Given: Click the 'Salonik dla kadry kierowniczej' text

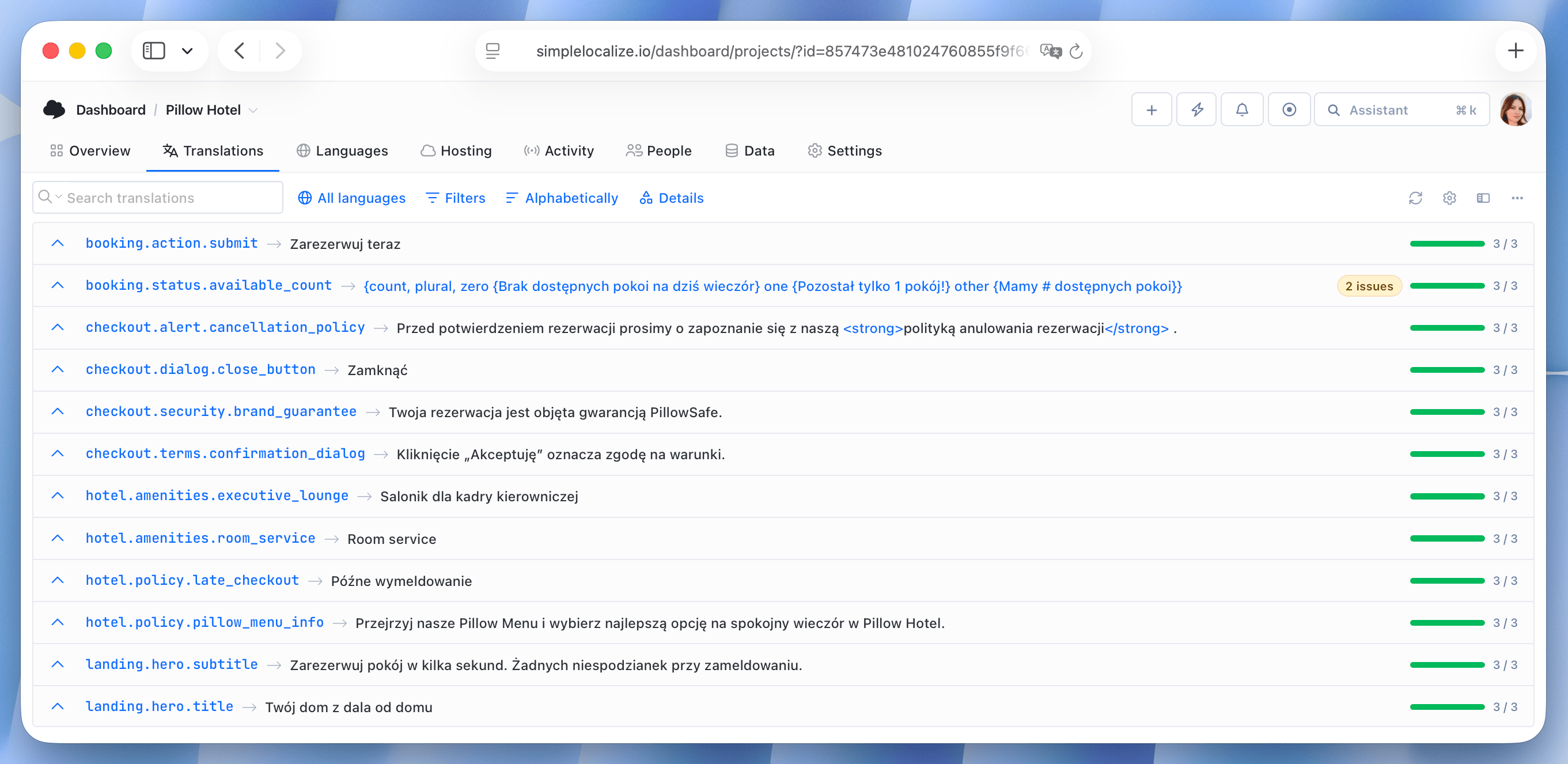Looking at the screenshot, I should point(479,496).
